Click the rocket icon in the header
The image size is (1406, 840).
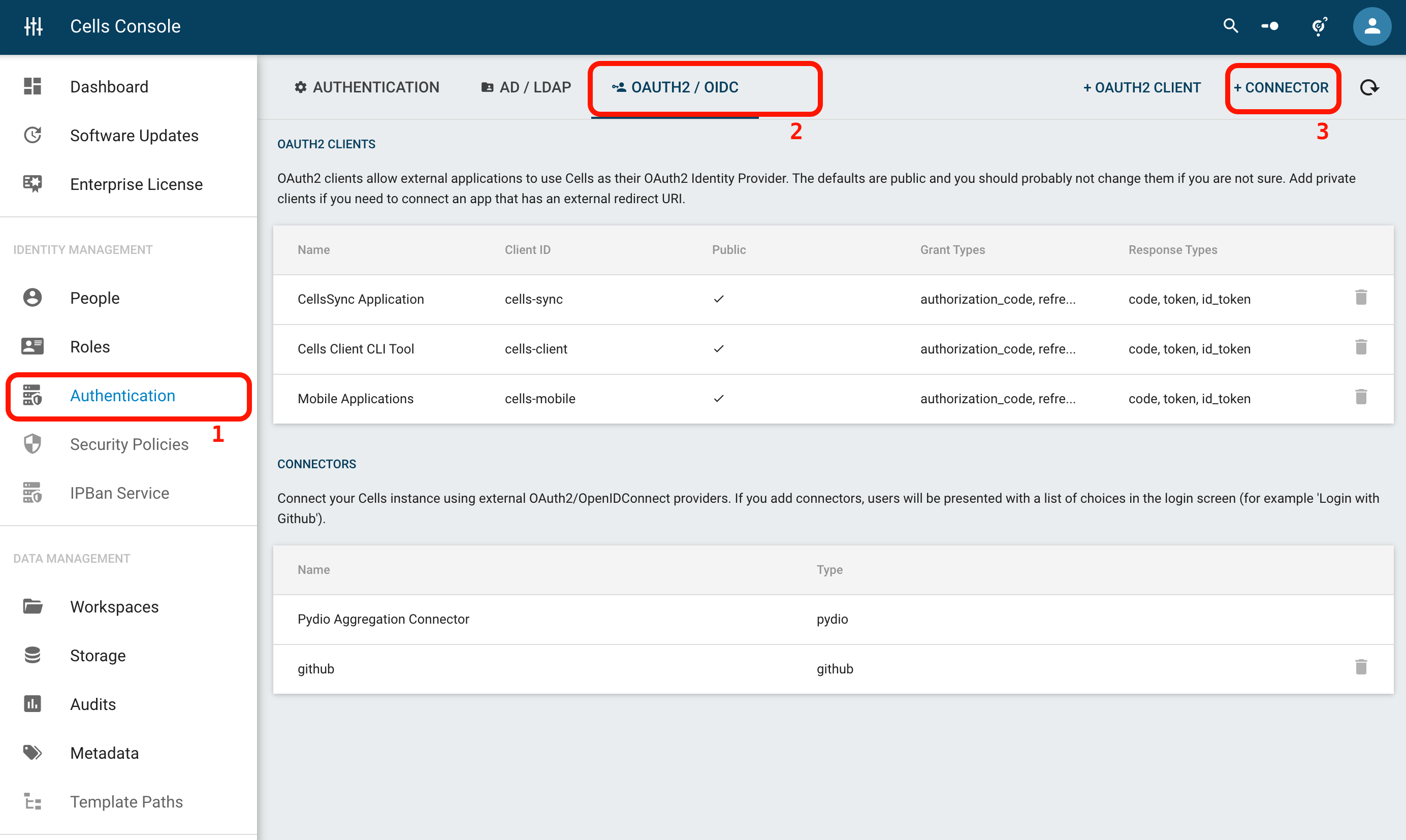pyautogui.click(x=1320, y=26)
